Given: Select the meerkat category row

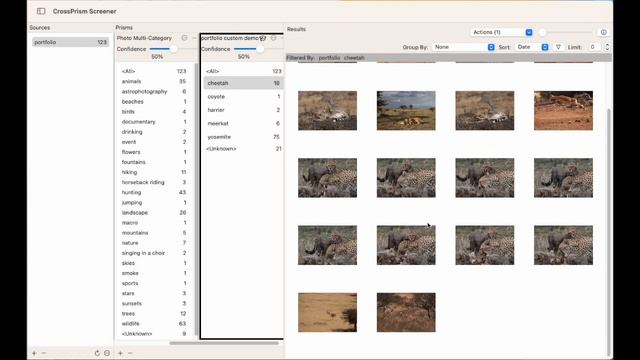Looking at the screenshot, I should 243,123.
